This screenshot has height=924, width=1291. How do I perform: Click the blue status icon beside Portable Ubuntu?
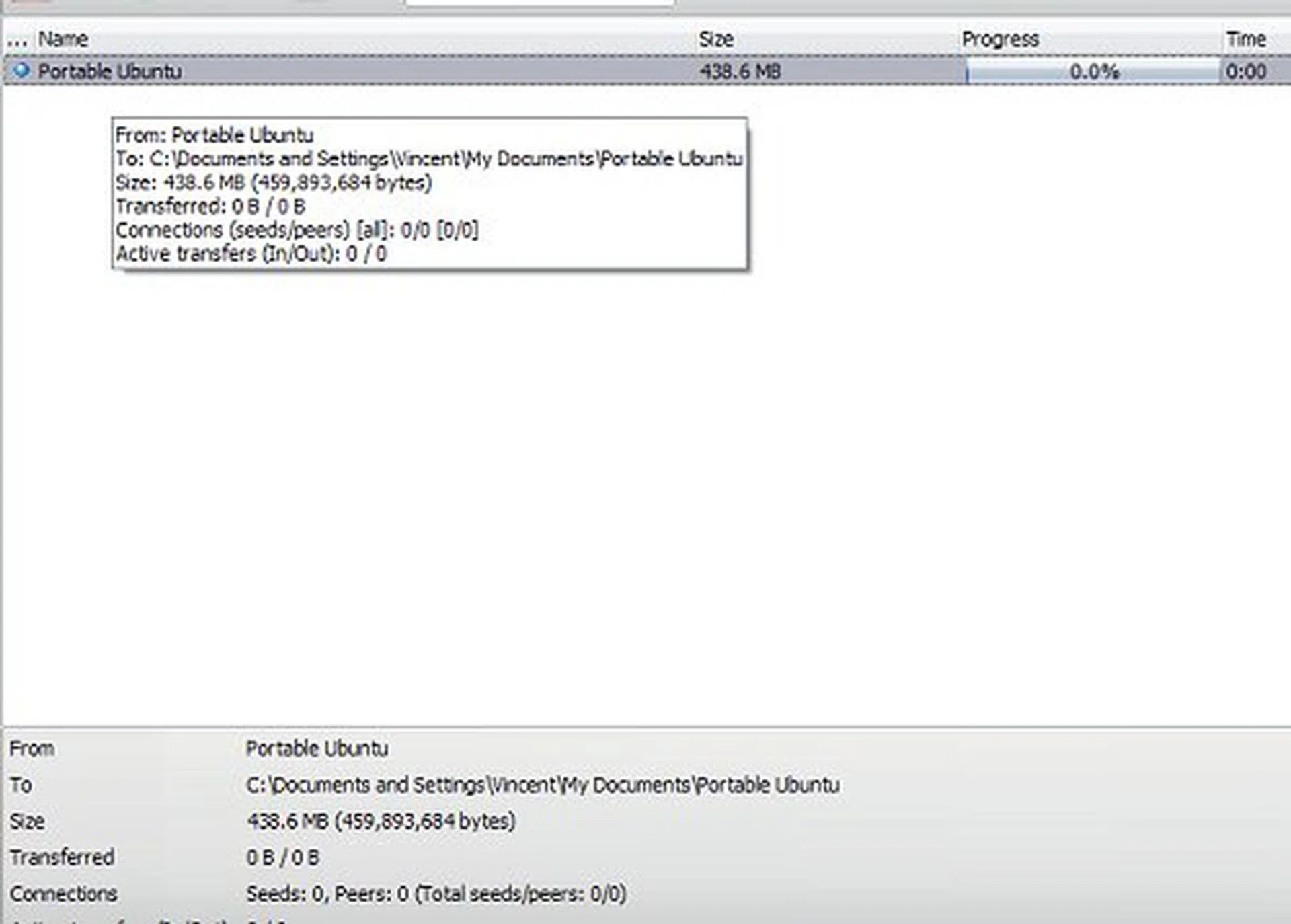click(x=22, y=70)
